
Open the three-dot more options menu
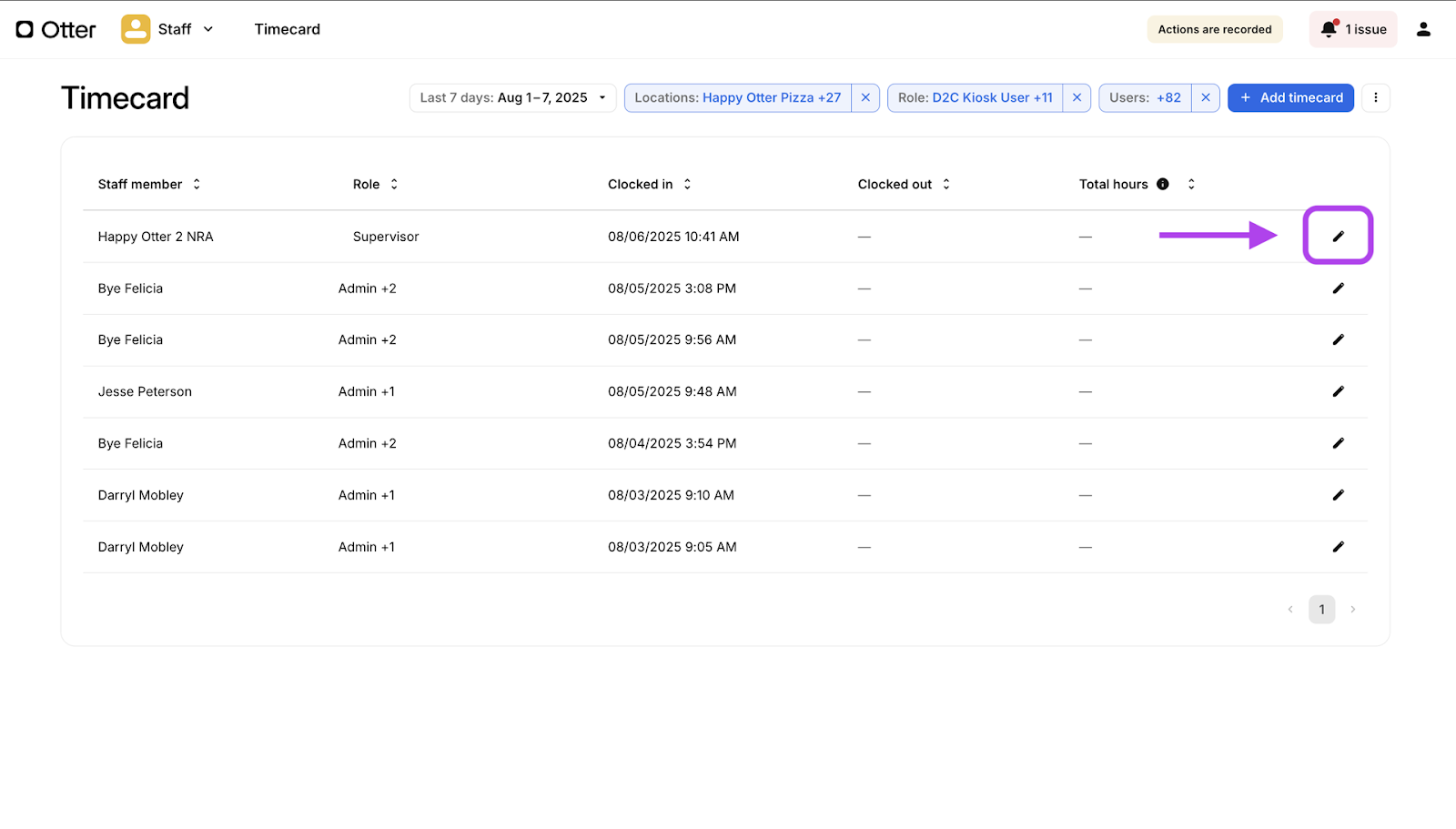(x=1375, y=97)
